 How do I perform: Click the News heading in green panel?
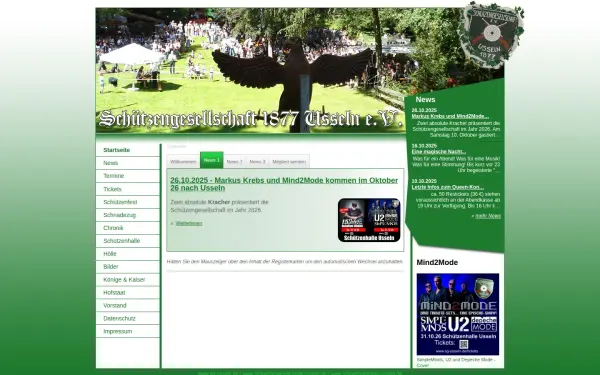tap(425, 99)
